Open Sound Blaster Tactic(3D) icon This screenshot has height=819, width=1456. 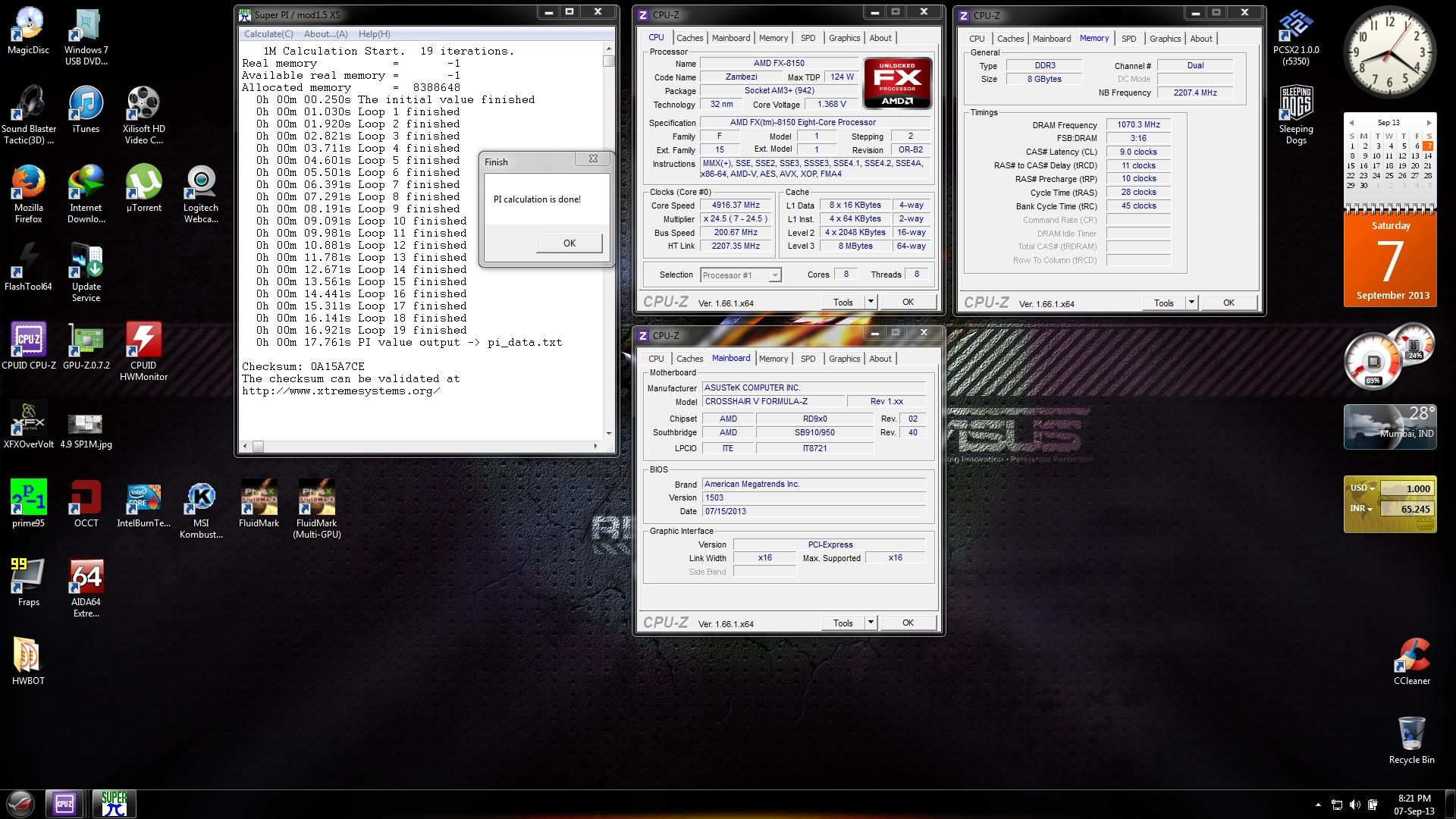[x=28, y=115]
